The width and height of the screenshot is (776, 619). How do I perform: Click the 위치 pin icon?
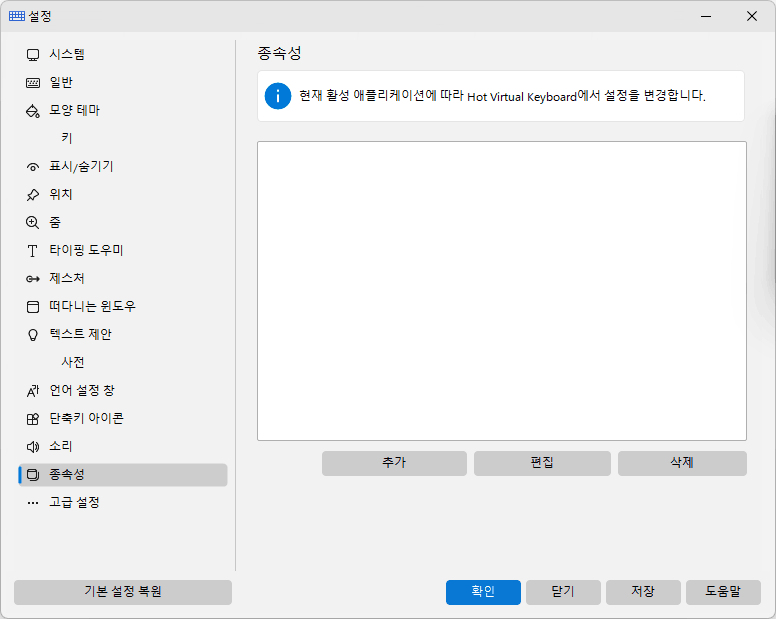click(x=33, y=195)
